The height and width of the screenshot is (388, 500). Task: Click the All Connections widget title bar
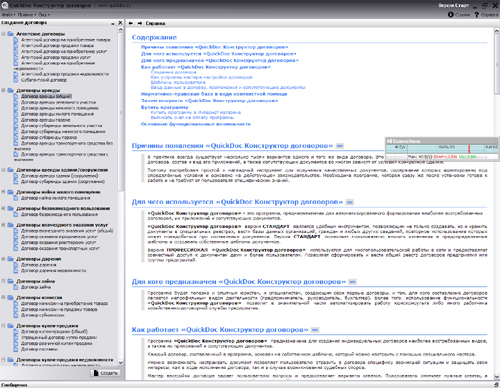point(442,141)
